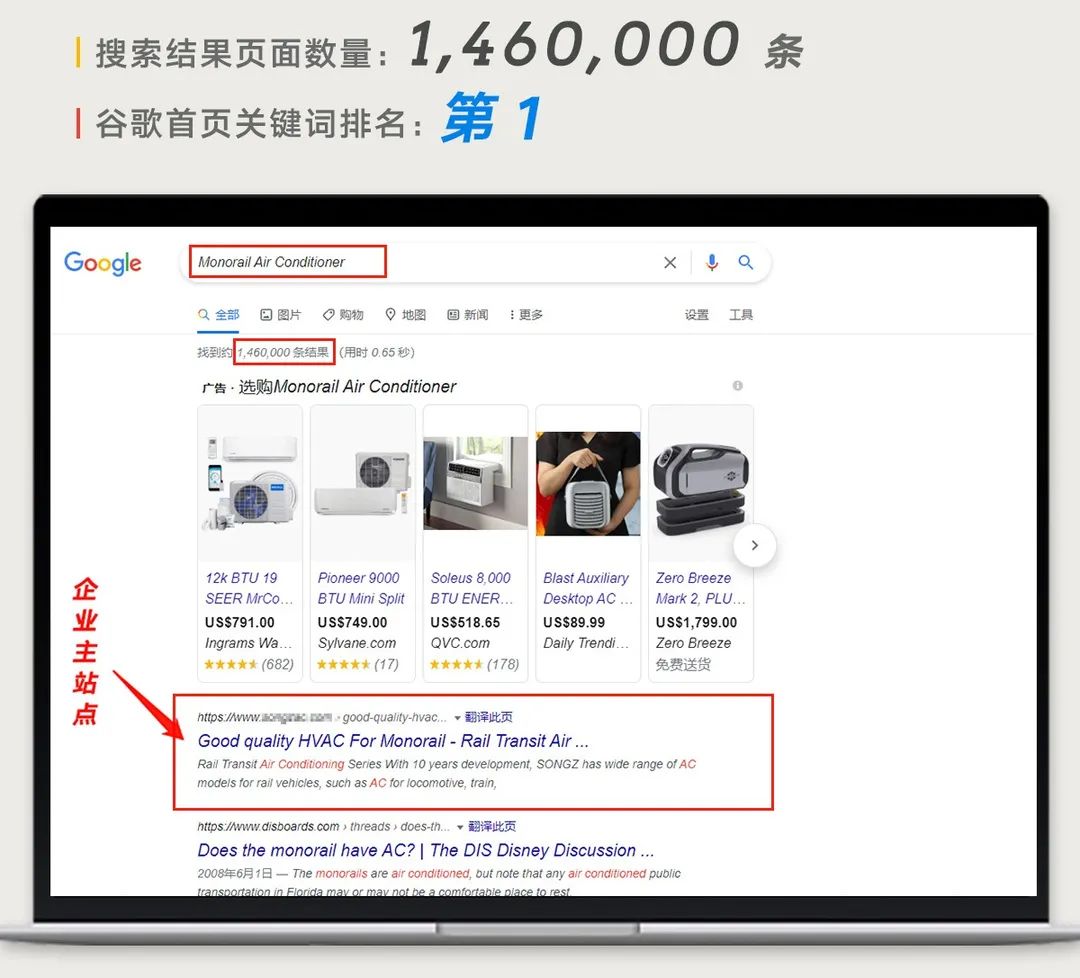Screen dimensions: 1080x978
Task: Clear search text with the X icon
Action: pos(670,263)
